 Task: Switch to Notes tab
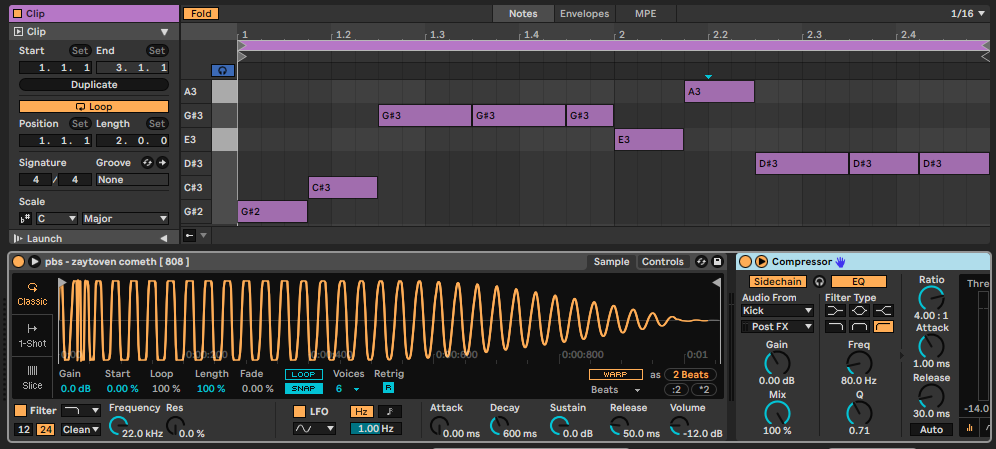(x=523, y=13)
